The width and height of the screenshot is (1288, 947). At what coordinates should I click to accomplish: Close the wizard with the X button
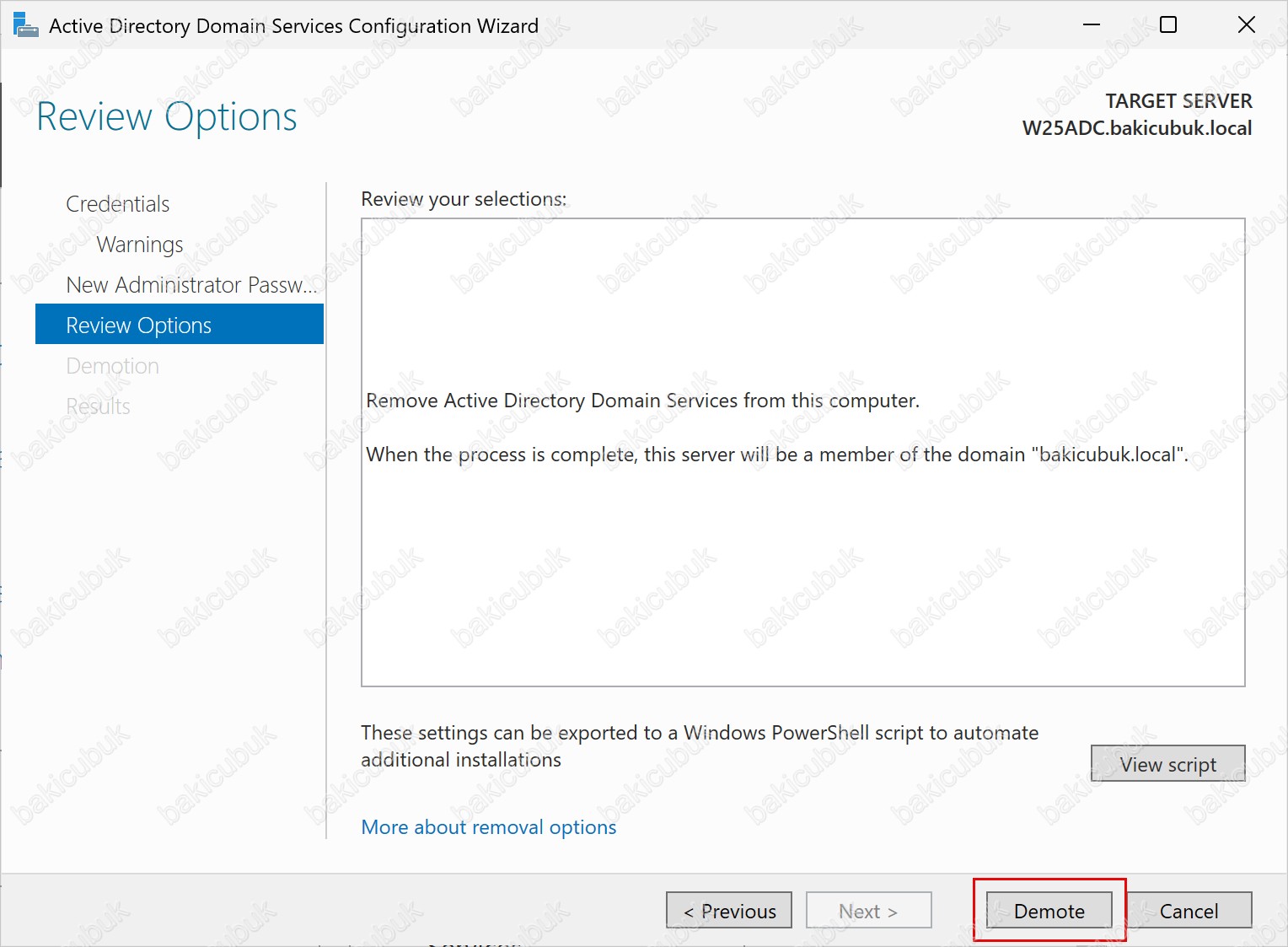tap(1247, 25)
